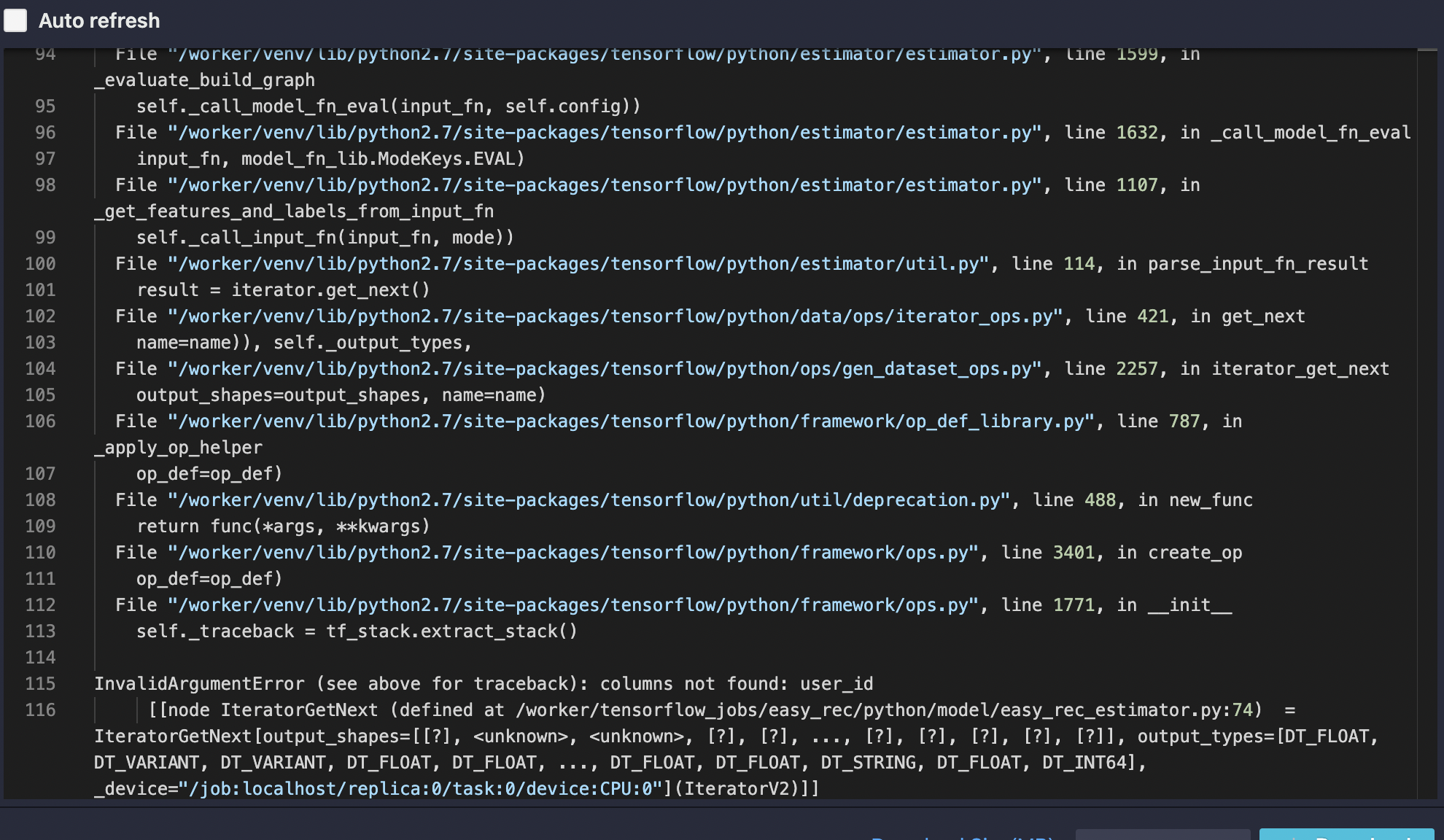Click 'op_def=op_def)' on line 107

coord(209,474)
